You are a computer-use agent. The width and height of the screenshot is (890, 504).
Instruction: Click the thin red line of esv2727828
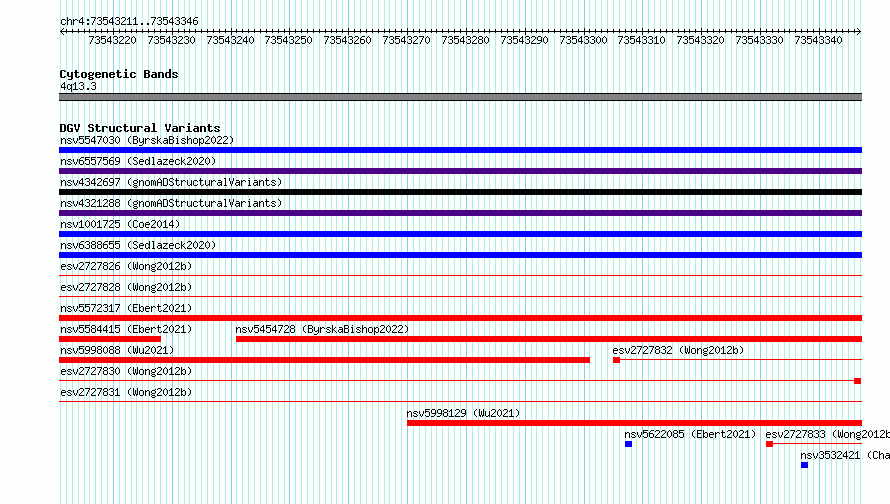point(460,297)
